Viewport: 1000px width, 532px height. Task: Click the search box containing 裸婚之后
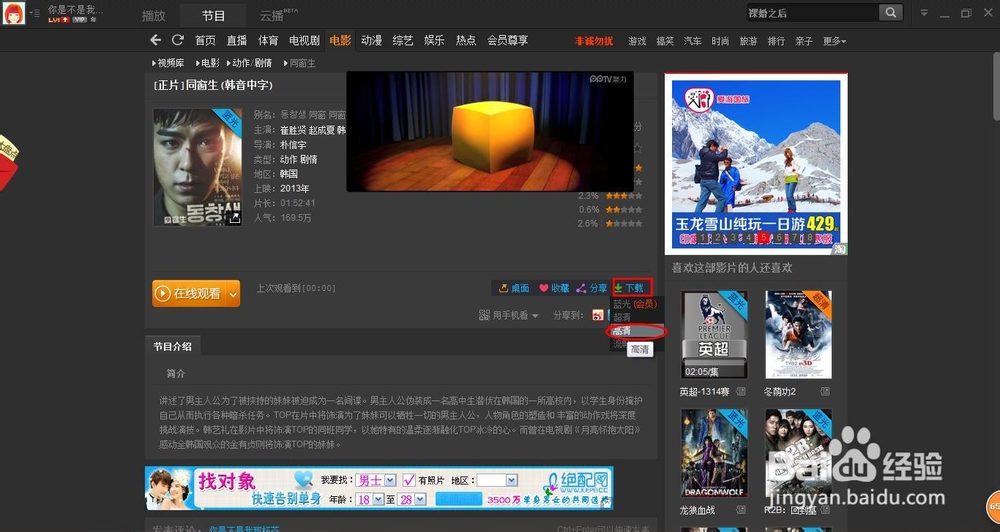tap(812, 13)
